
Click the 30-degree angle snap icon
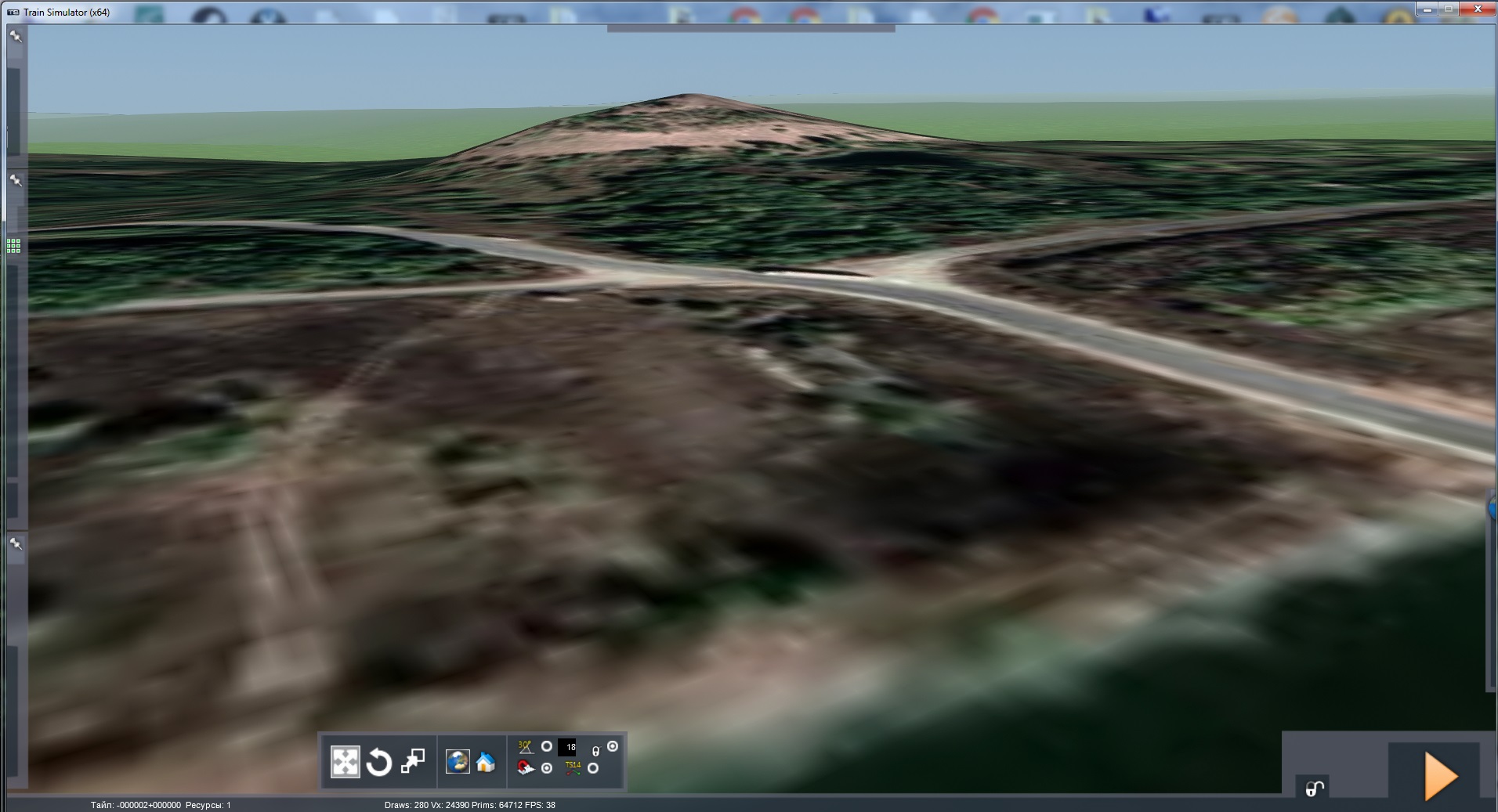coord(525,747)
